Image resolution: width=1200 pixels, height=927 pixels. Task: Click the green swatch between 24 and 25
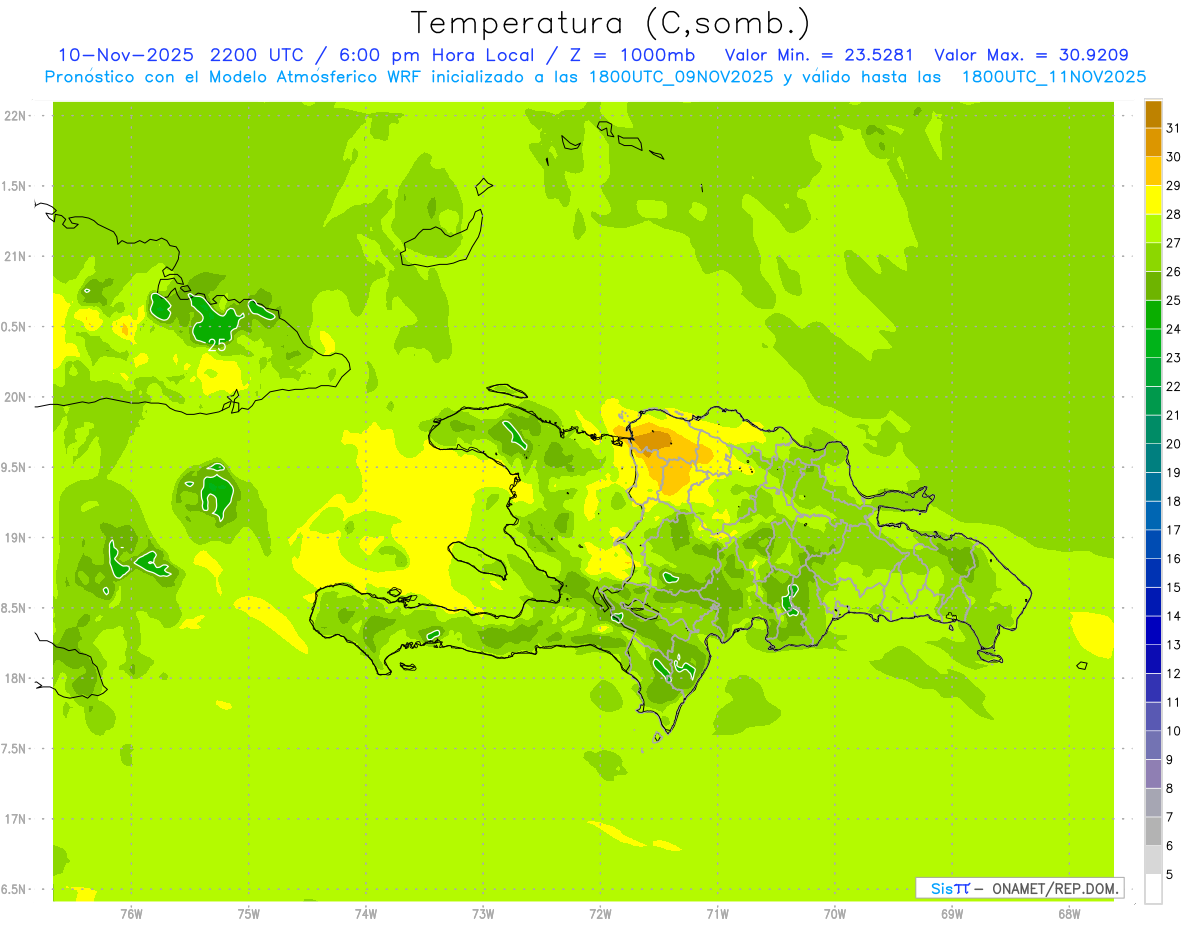click(x=1153, y=314)
